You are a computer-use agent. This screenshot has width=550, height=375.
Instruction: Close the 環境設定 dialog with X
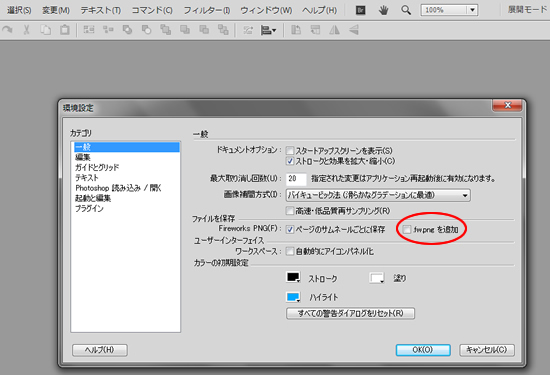pos(507,105)
